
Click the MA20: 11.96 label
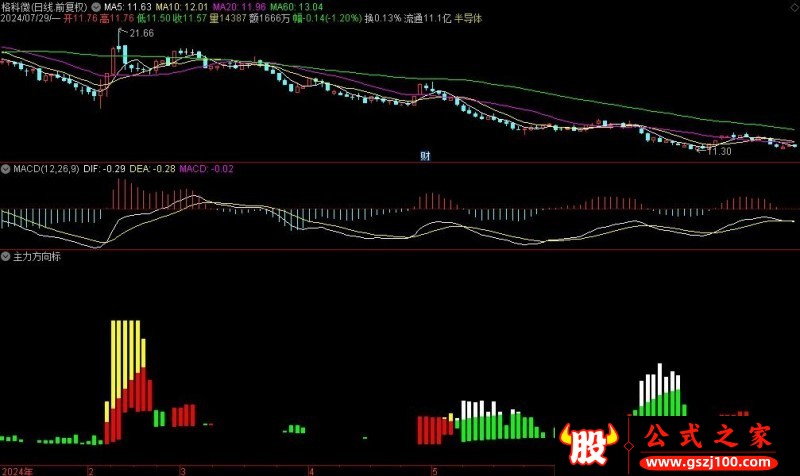pyautogui.click(x=239, y=7)
